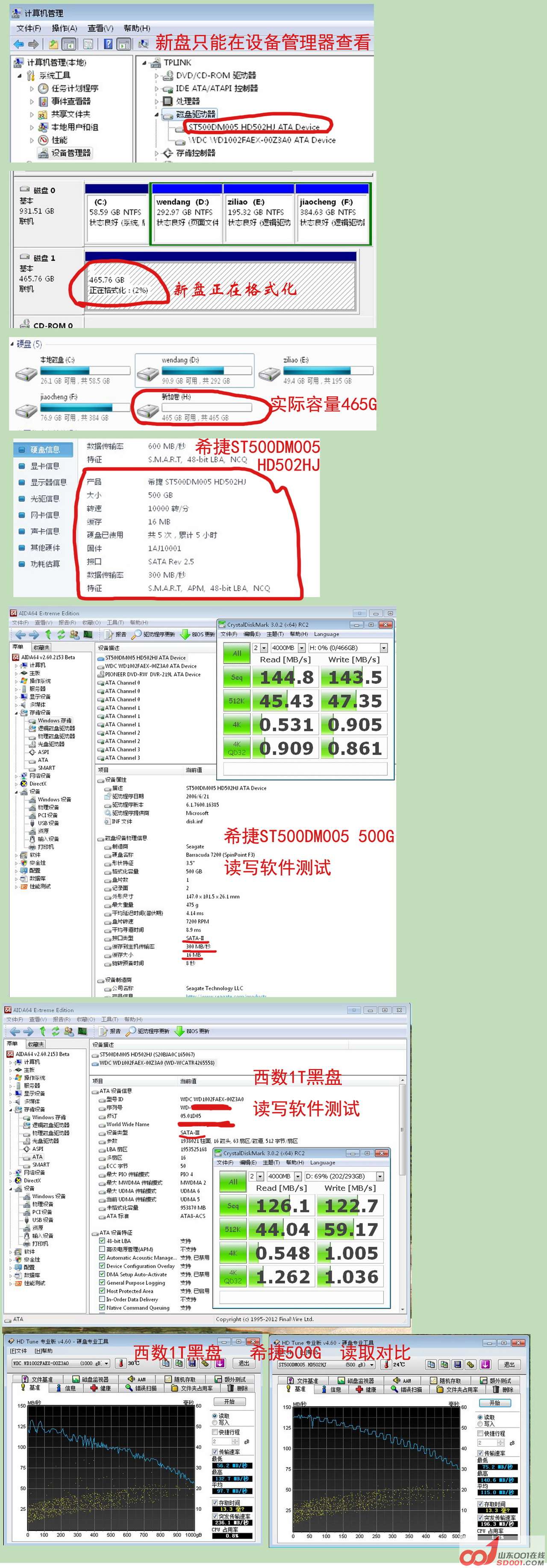Open 查看(V) menu in Computer Management
The height and width of the screenshot is (1568, 547).
[100, 28]
